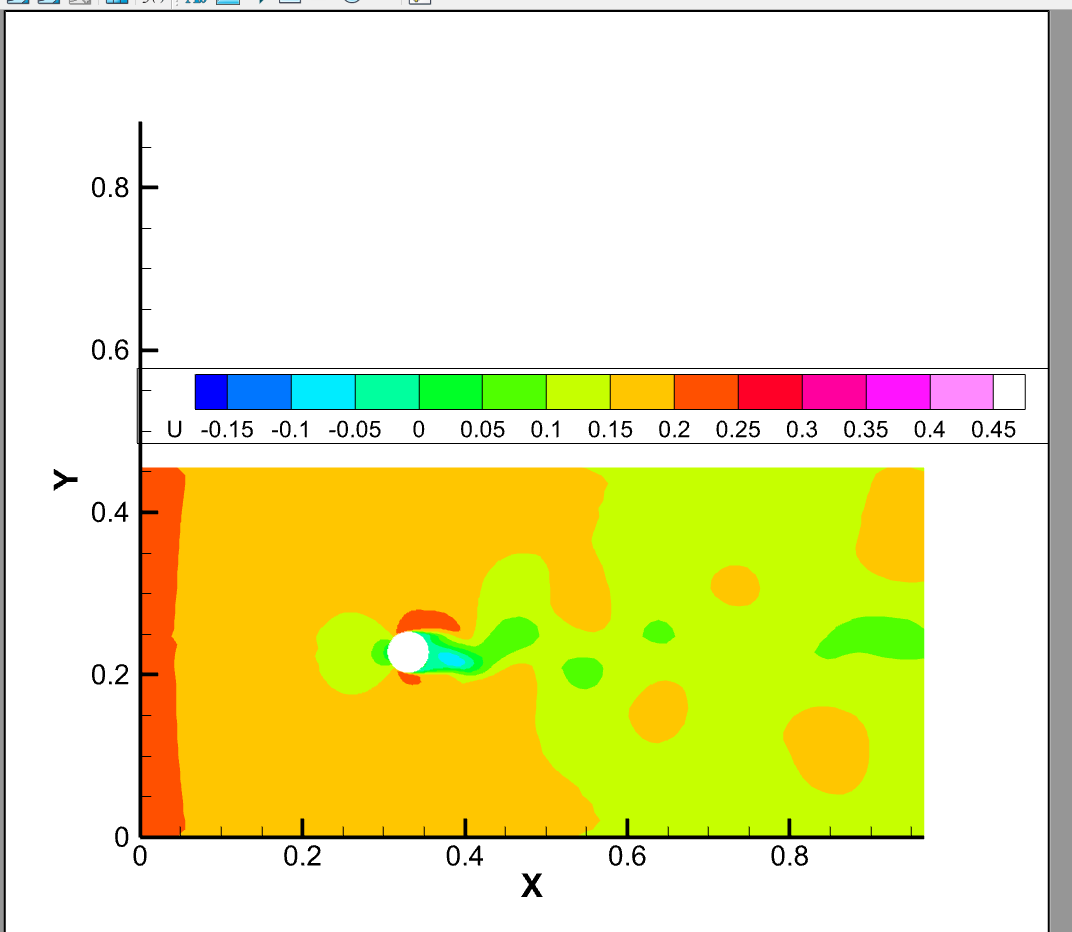Pick the yellow-green swatch between 0.1 and 0.15

coord(578,392)
